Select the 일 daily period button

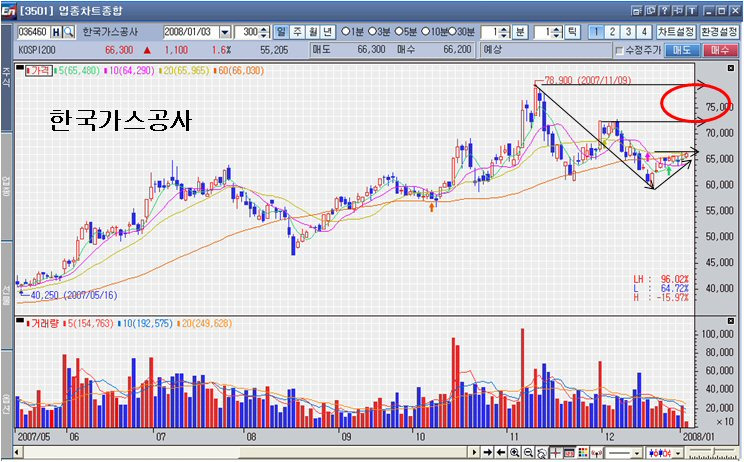click(281, 32)
